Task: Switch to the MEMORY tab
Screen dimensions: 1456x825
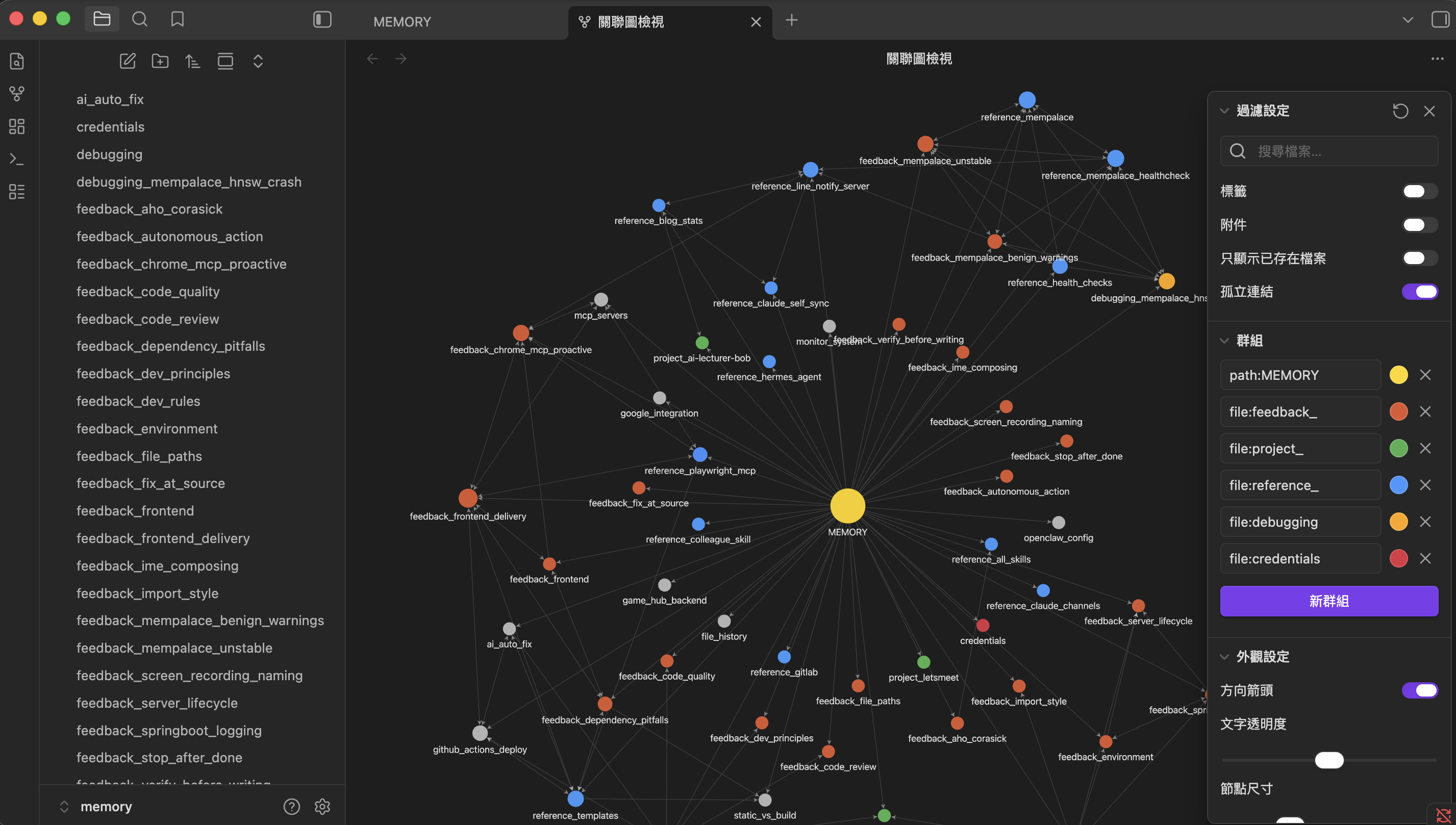Action: click(402, 21)
